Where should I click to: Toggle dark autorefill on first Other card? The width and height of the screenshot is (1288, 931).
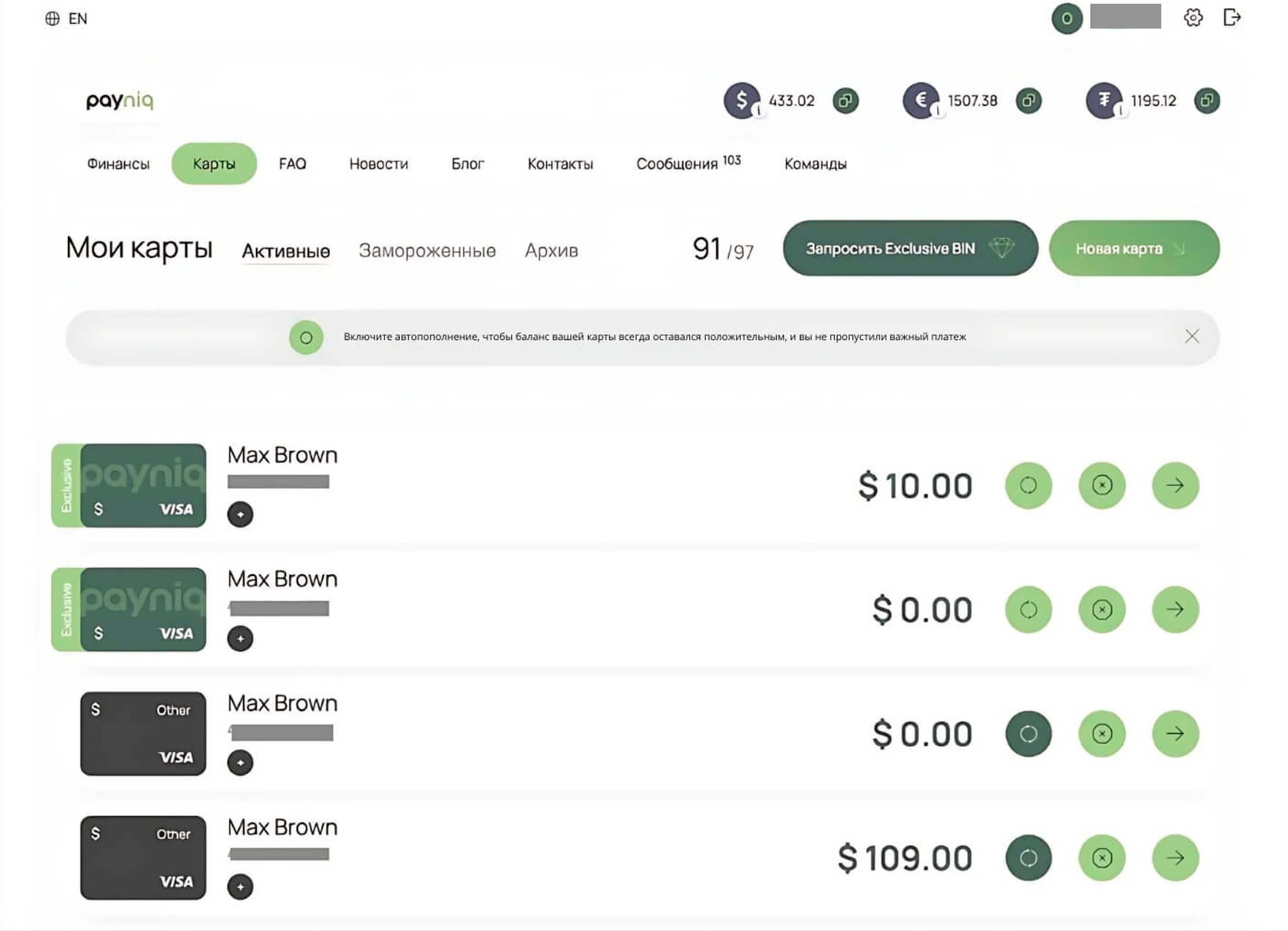point(1028,733)
